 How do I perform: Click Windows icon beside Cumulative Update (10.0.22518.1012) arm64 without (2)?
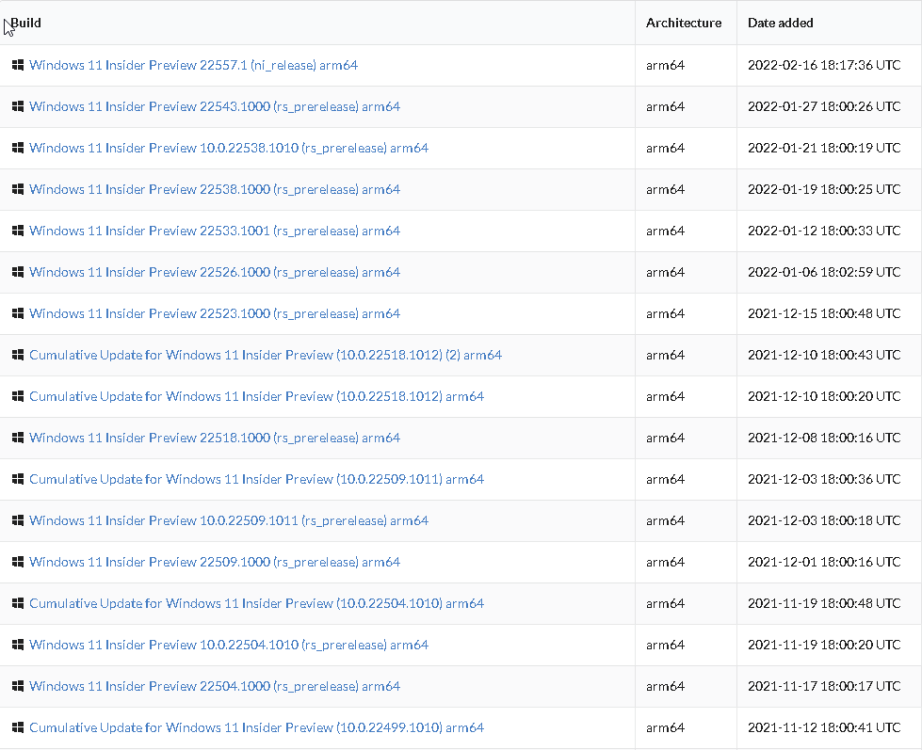pyautogui.click(x=18, y=396)
